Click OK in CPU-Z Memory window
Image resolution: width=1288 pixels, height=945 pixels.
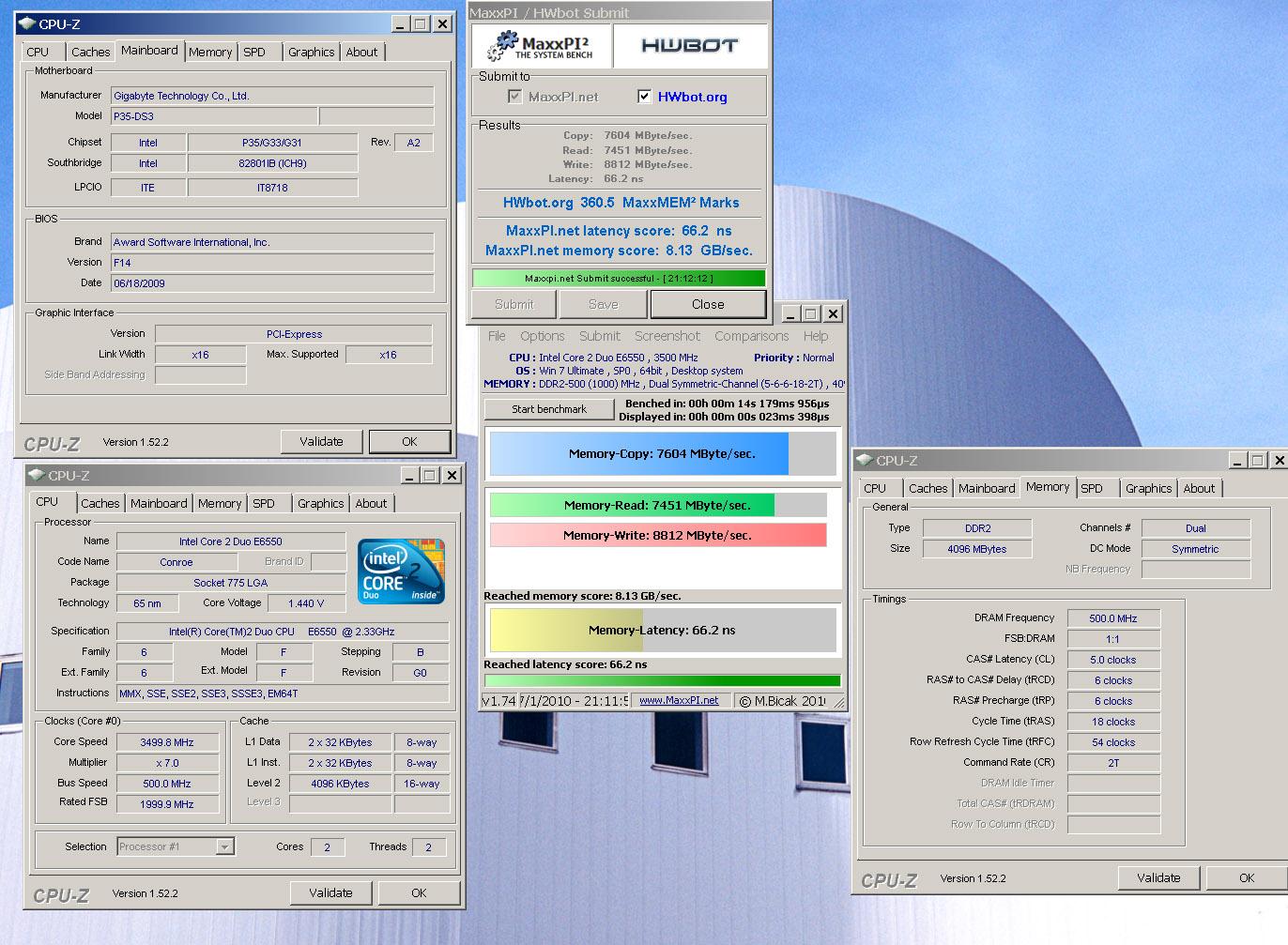(1247, 877)
